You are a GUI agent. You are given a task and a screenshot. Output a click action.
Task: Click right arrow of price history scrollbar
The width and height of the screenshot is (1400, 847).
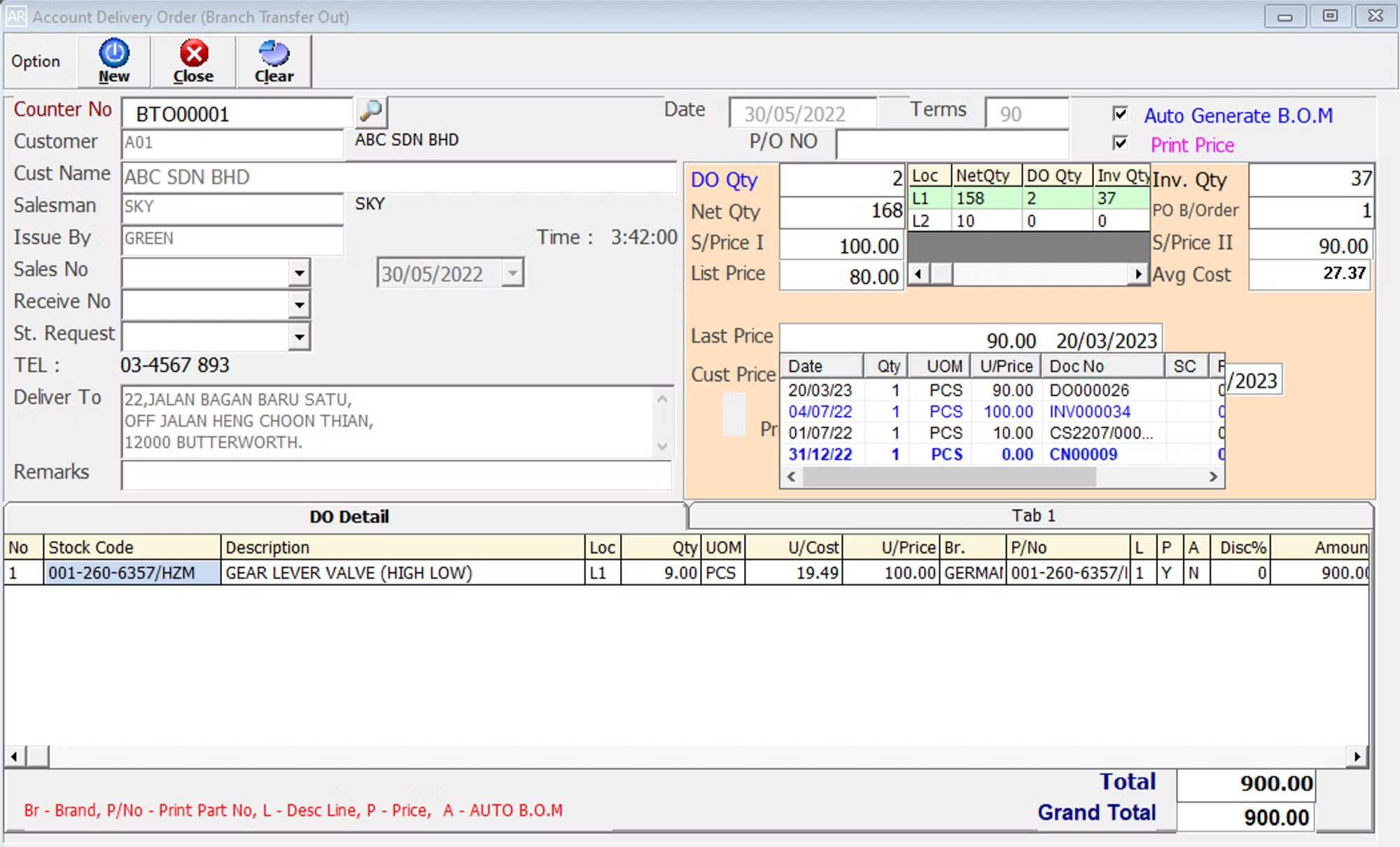click(1213, 477)
